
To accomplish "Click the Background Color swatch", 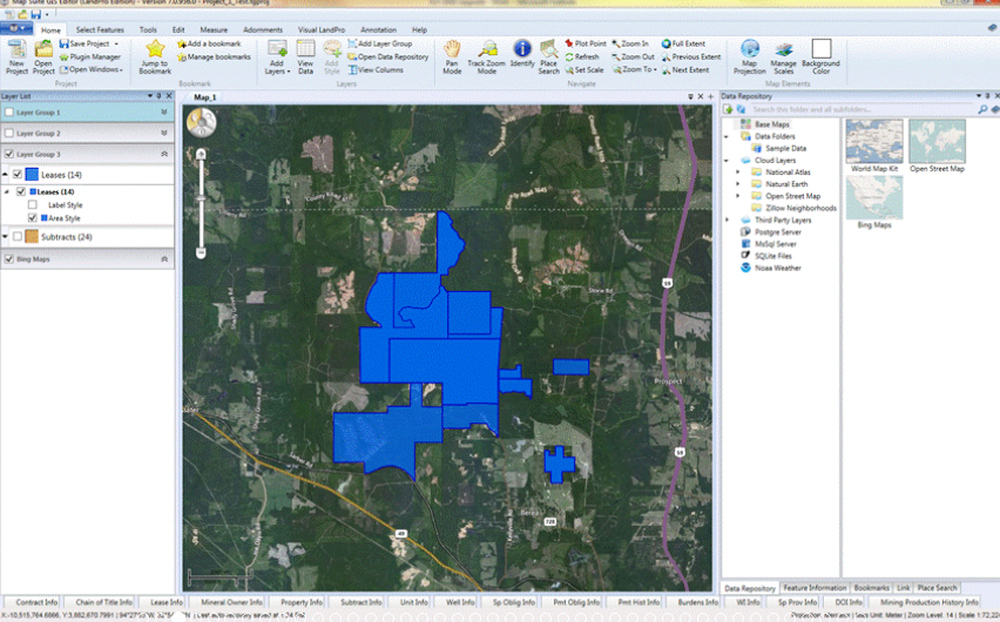I will tap(821, 49).
